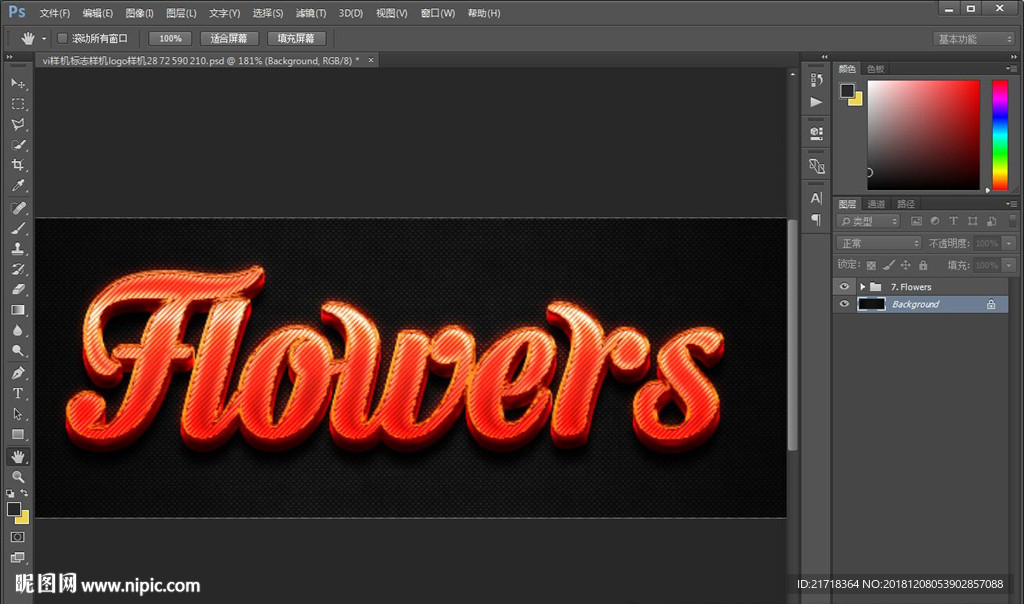The width and height of the screenshot is (1024, 604).
Task: Open the History panel icon
Action: [816, 80]
